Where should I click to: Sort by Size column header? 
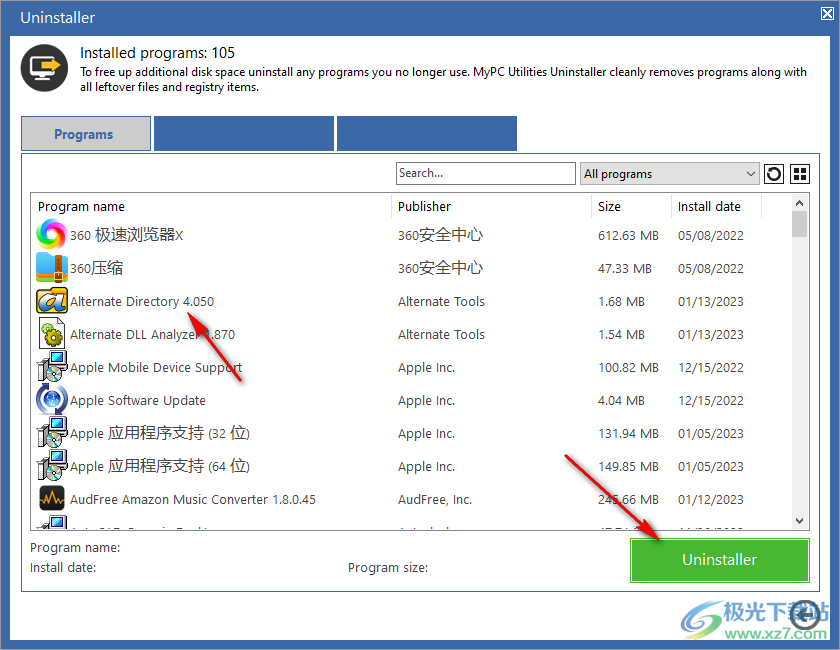click(631, 206)
